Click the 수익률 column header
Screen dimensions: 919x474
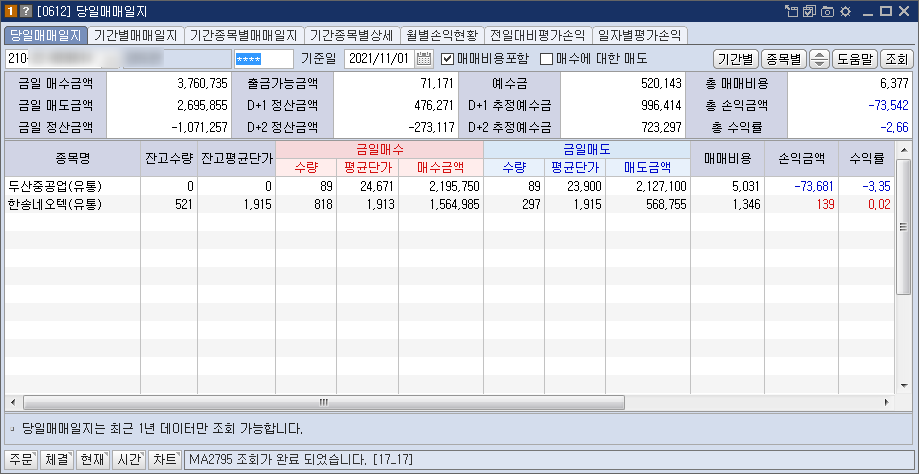coord(866,158)
